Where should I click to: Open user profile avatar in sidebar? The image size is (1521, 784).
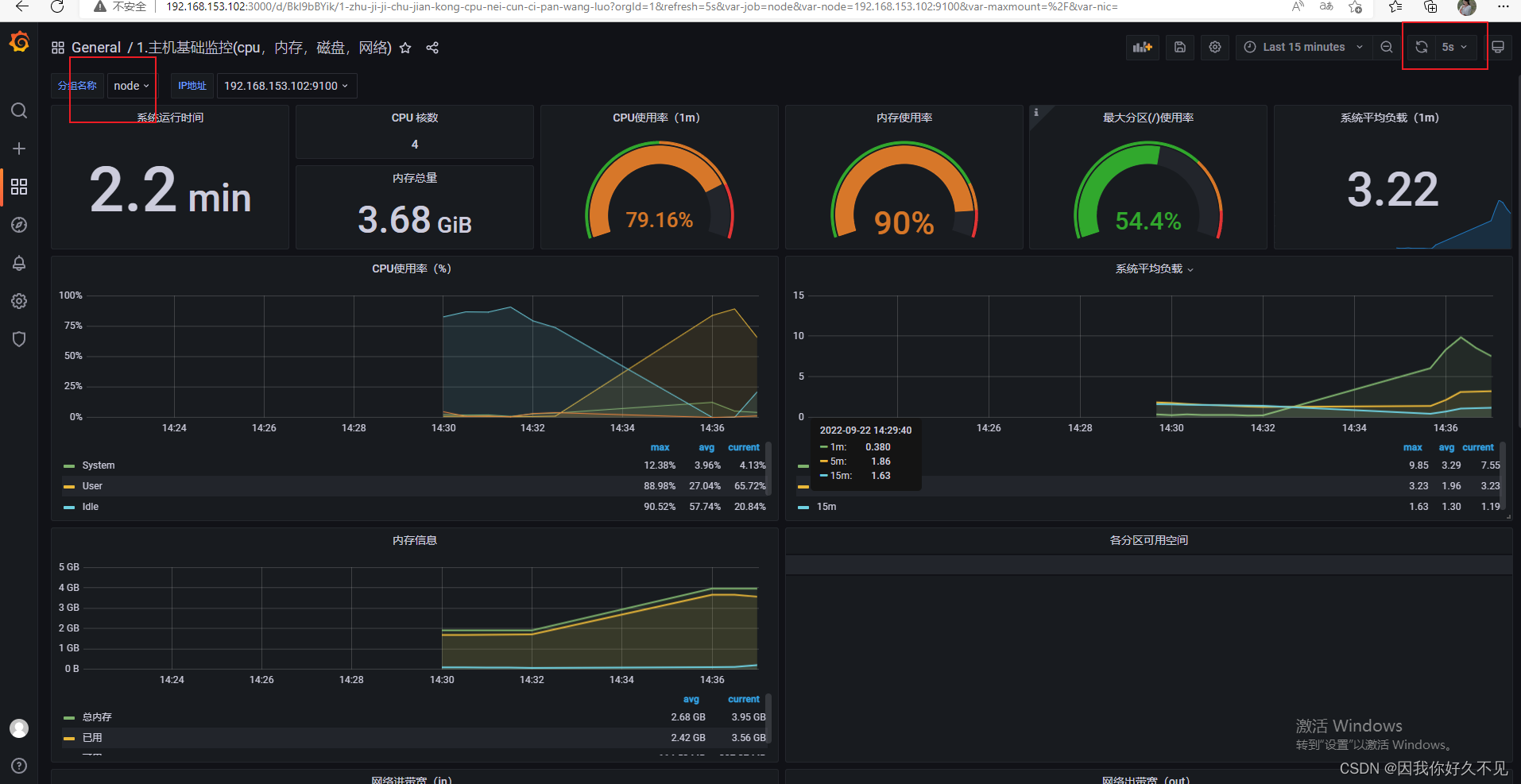[x=19, y=728]
